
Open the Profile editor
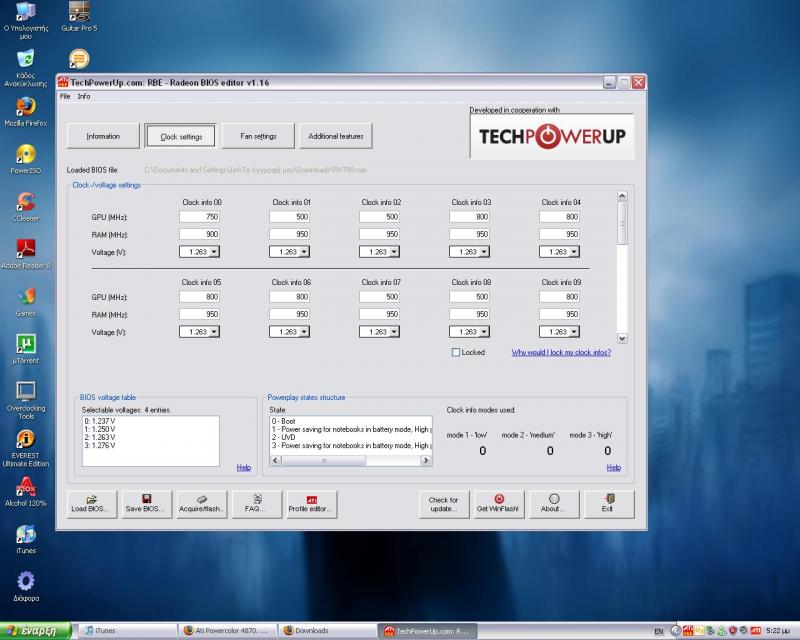coord(312,504)
